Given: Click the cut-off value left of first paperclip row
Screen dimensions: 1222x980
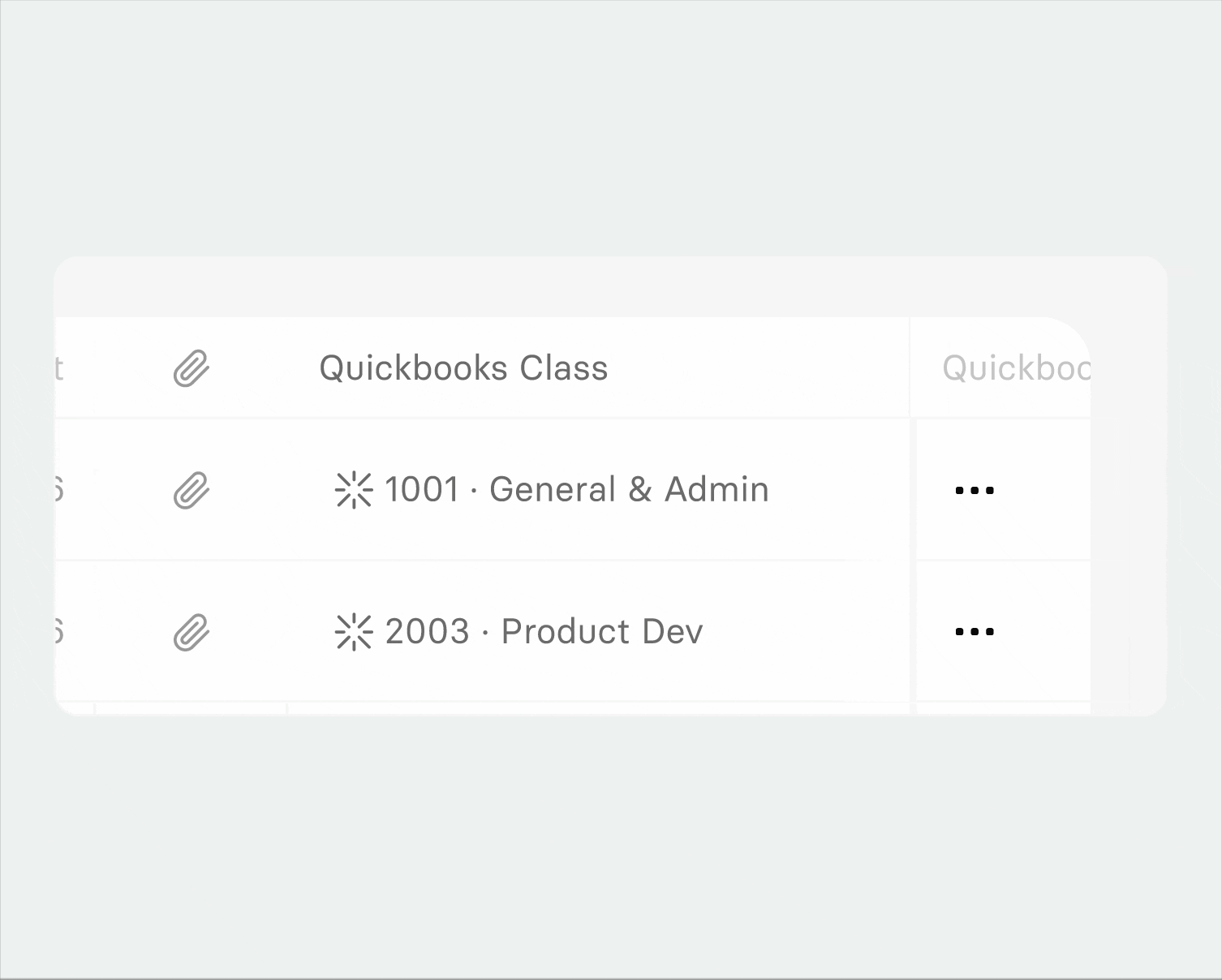Looking at the screenshot, I should (58, 490).
